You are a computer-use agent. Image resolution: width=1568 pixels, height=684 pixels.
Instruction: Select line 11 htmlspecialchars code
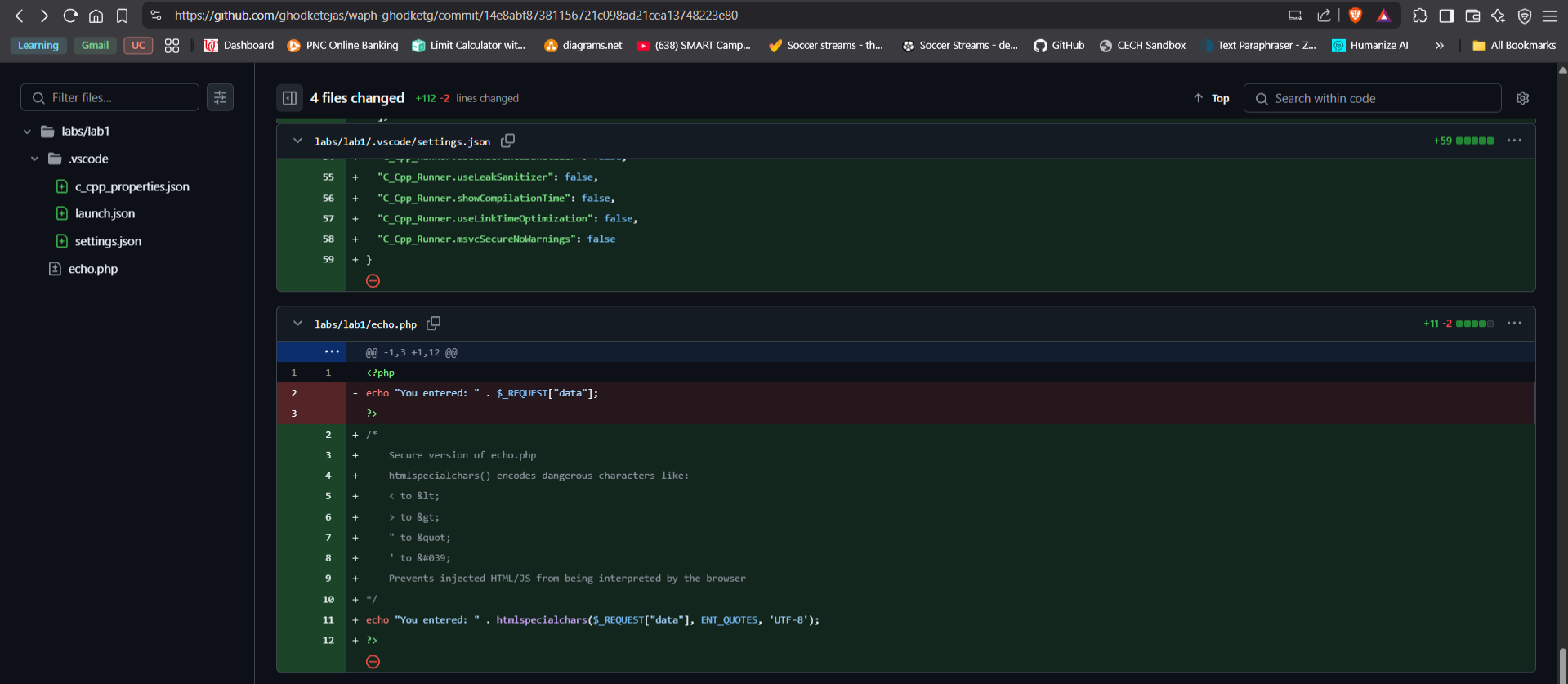tap(592, 620)
